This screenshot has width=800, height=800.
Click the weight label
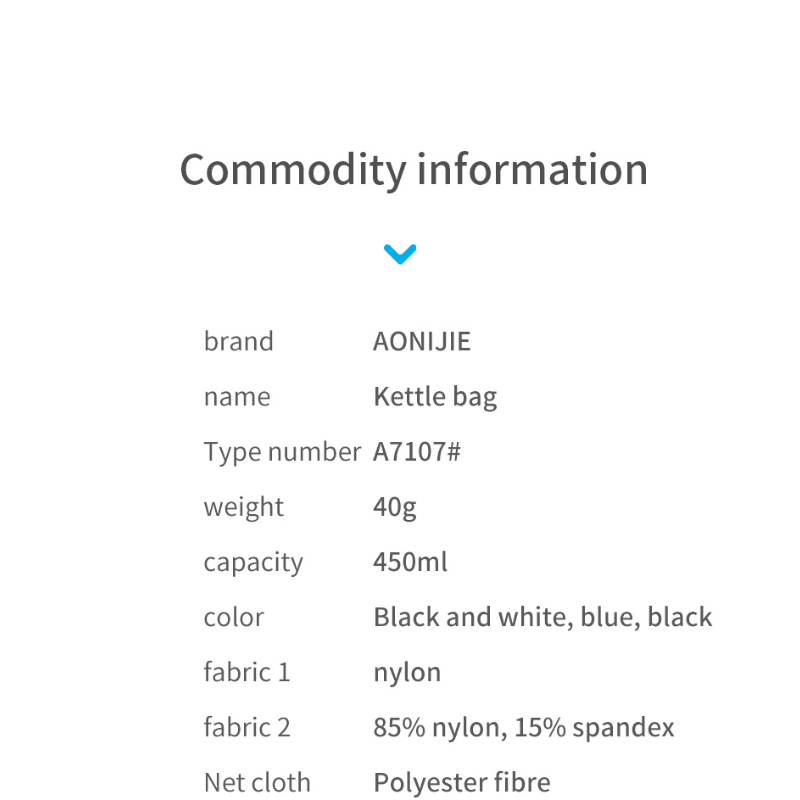[243, 508]
